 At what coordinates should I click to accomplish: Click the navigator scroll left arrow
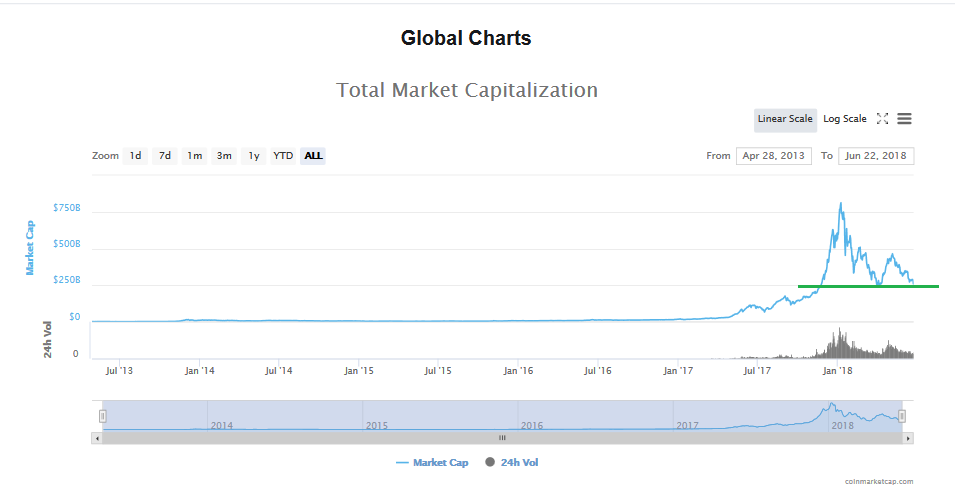coord(97,438)
